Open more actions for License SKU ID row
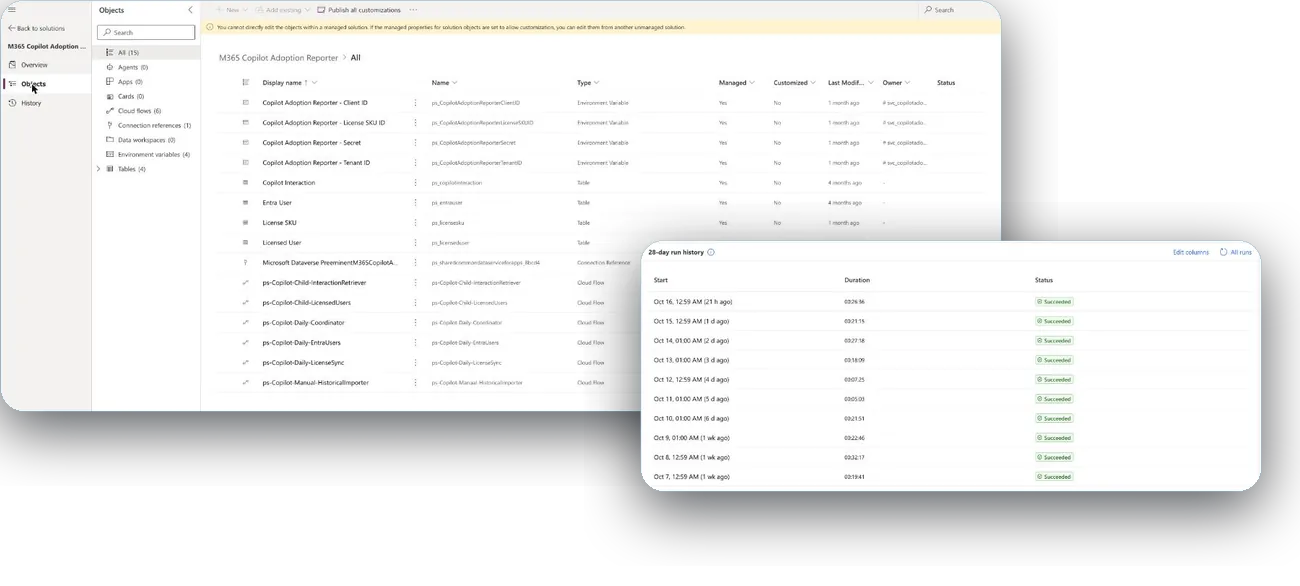The image size is (1300, 586). pos(415,123)
